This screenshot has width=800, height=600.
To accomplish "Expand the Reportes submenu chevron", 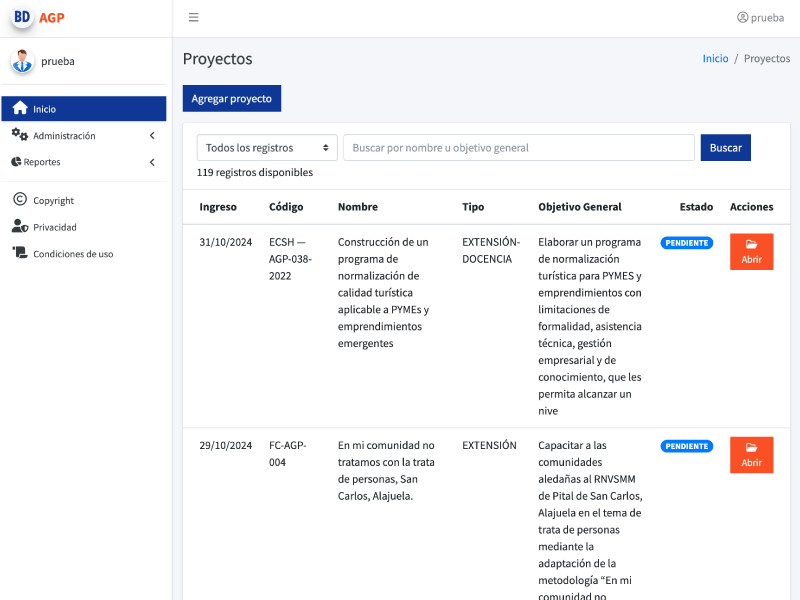I will [x=152, y=162].
